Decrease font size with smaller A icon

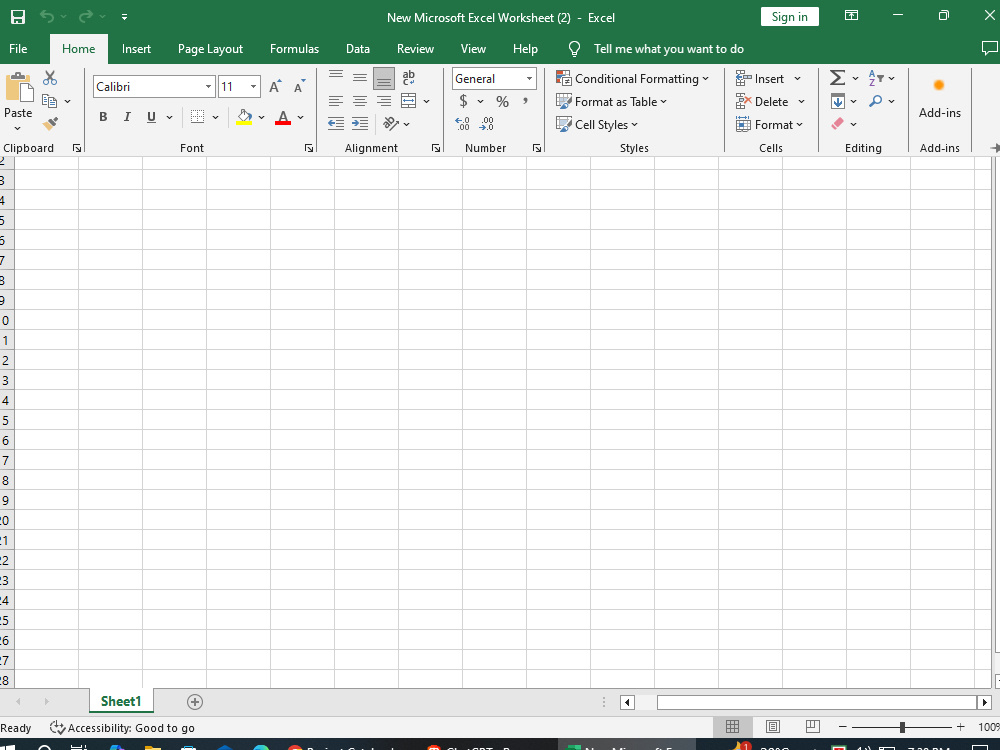click(299, 87)
